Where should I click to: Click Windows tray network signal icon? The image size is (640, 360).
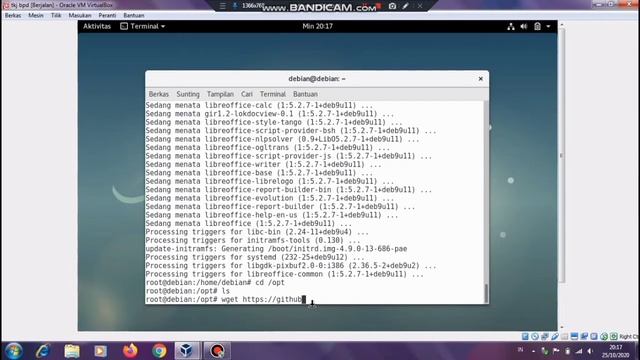579,351
